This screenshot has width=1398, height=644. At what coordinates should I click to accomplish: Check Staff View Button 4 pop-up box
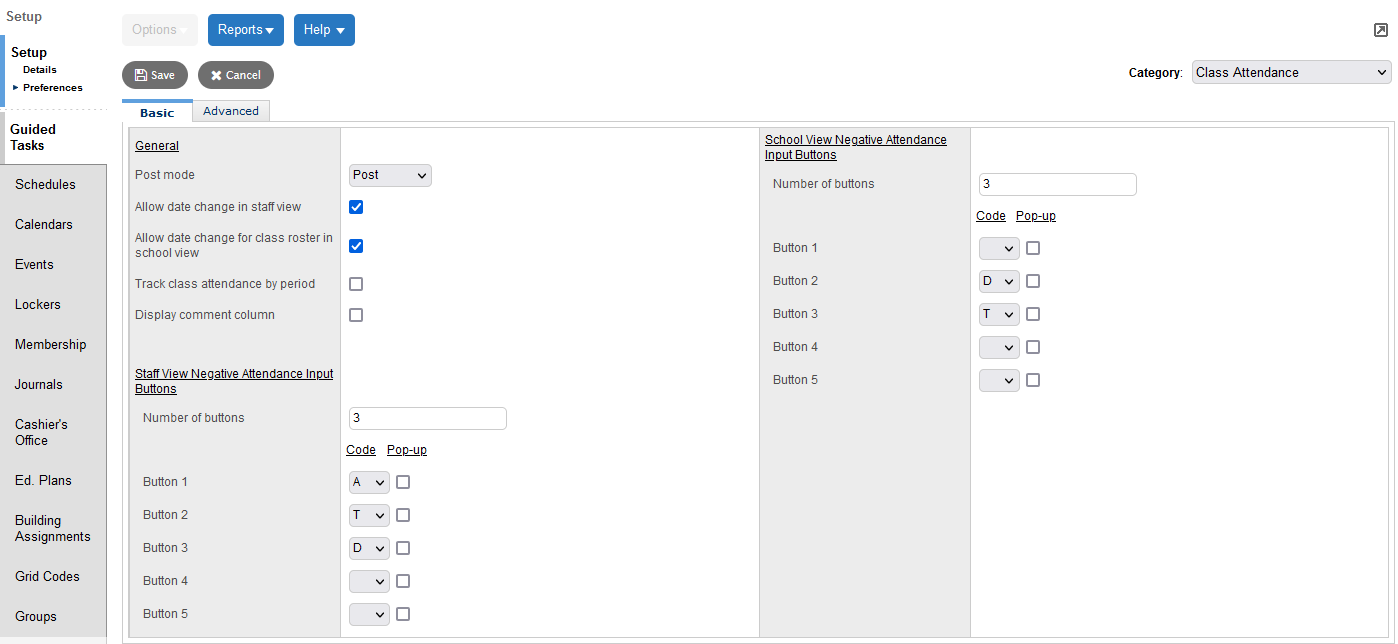tap(403, 581)
